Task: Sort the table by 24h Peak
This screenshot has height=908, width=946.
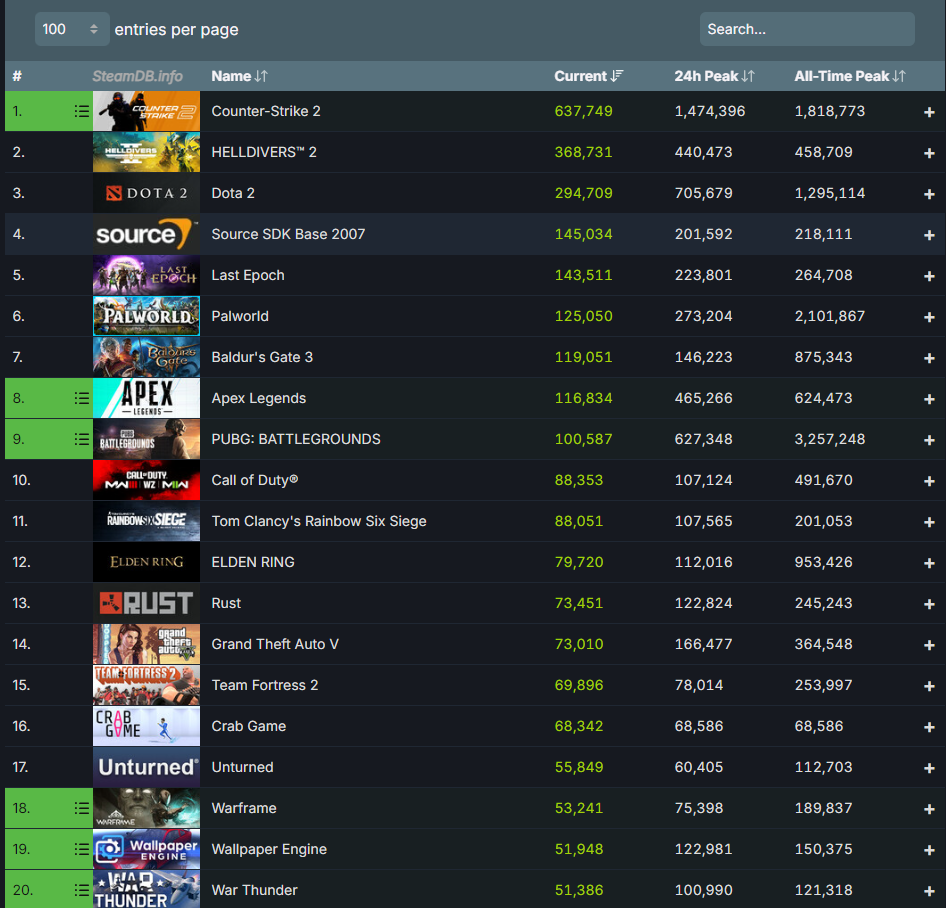Action: pyautogui.click(x=710, y=75)
